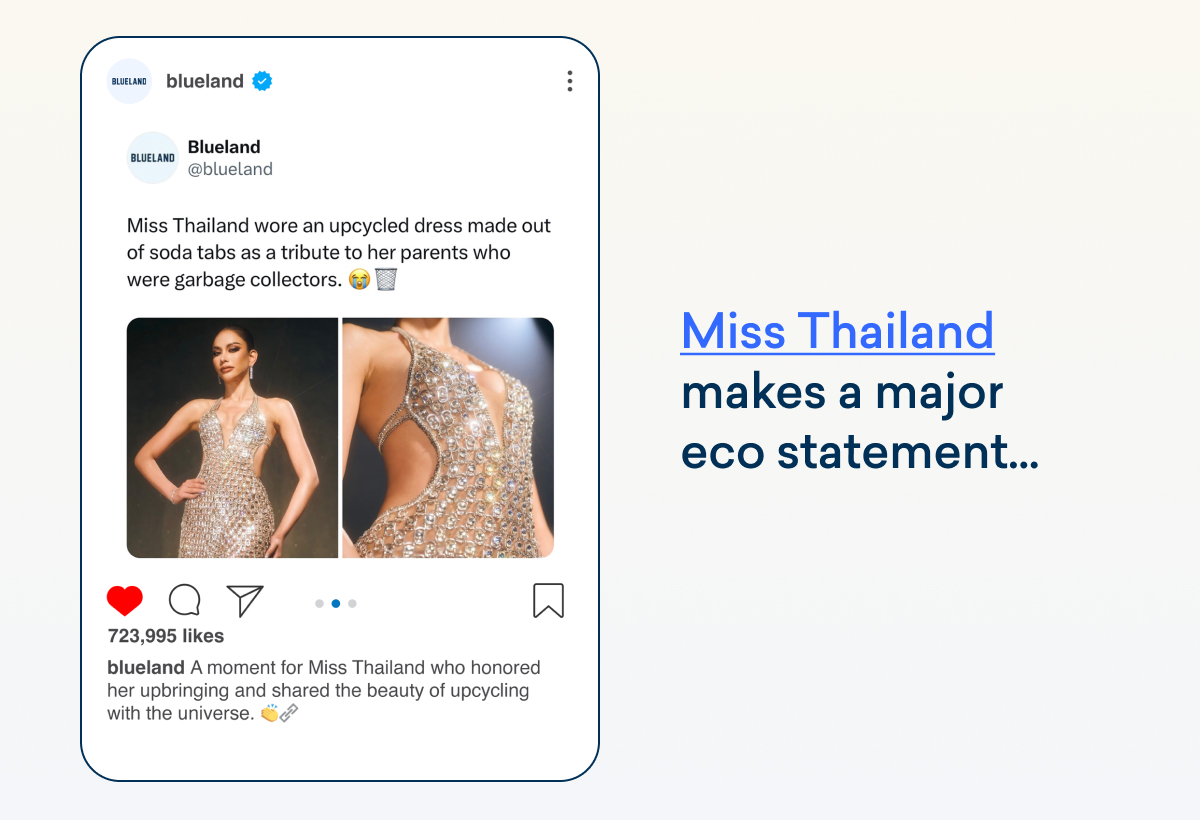Click the 723,995 likes count
Screen dimensions: 1200x820
tap(166, 636)
